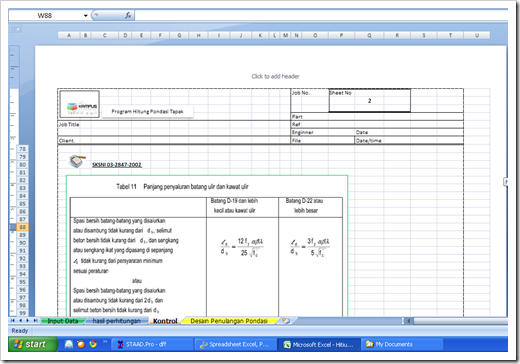Click the Kampus logo image
Screen dimensions: 520x364
tap(79, 104)
